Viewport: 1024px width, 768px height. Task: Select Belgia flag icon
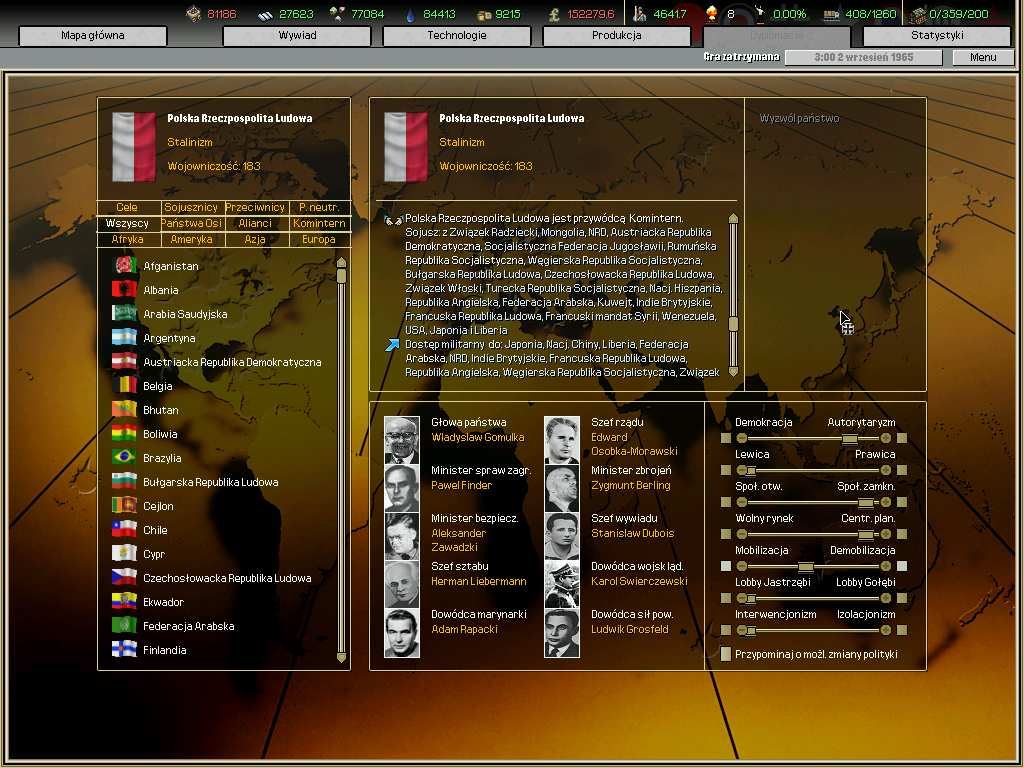click(124, 385)
